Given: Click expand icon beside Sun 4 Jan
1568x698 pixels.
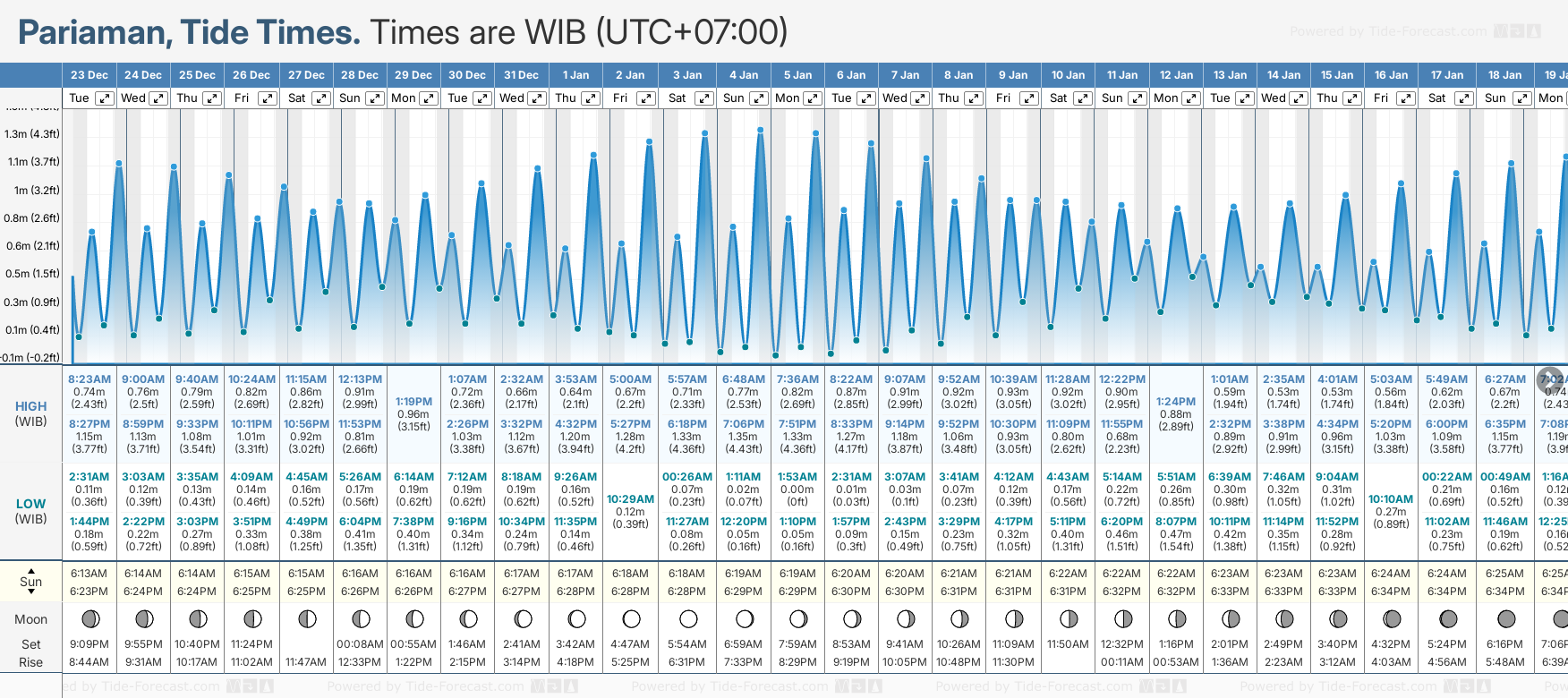Looking at the screenshot, I should point(758,98).
